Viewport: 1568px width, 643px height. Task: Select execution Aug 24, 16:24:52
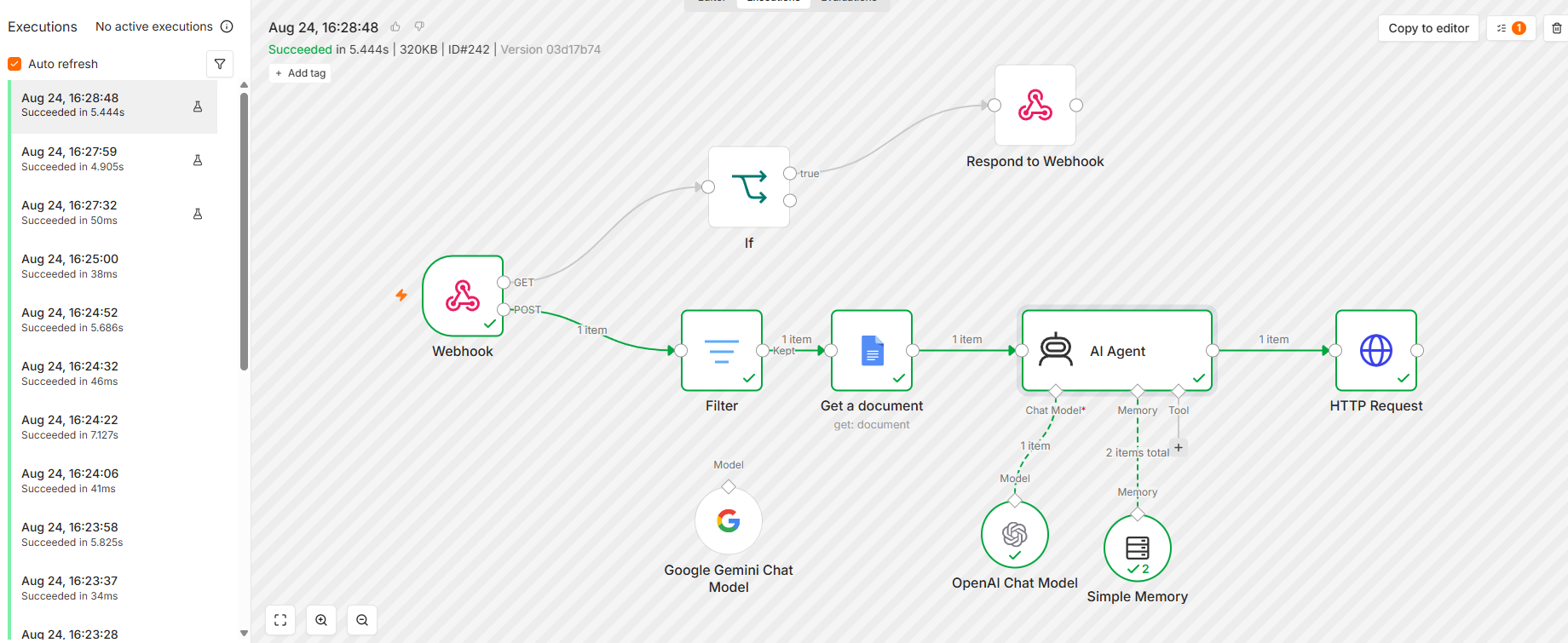point(113,321)
